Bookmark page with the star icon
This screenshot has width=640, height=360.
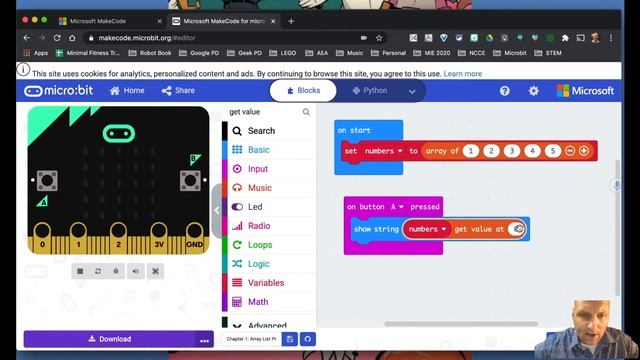coord(379,38)
